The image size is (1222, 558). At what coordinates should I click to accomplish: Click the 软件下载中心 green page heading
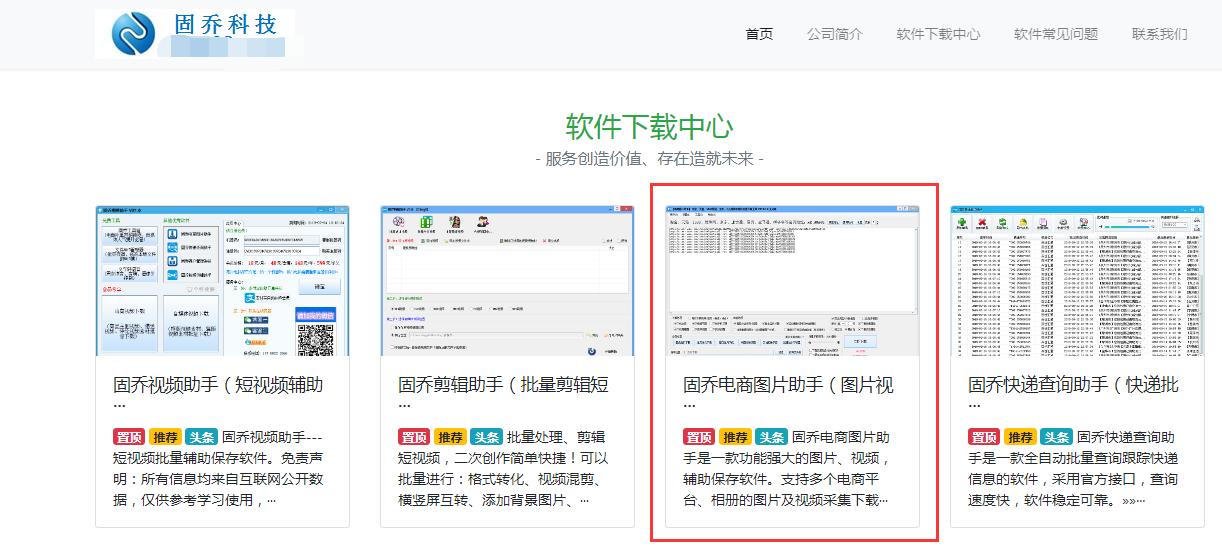[x=650, y=127]
